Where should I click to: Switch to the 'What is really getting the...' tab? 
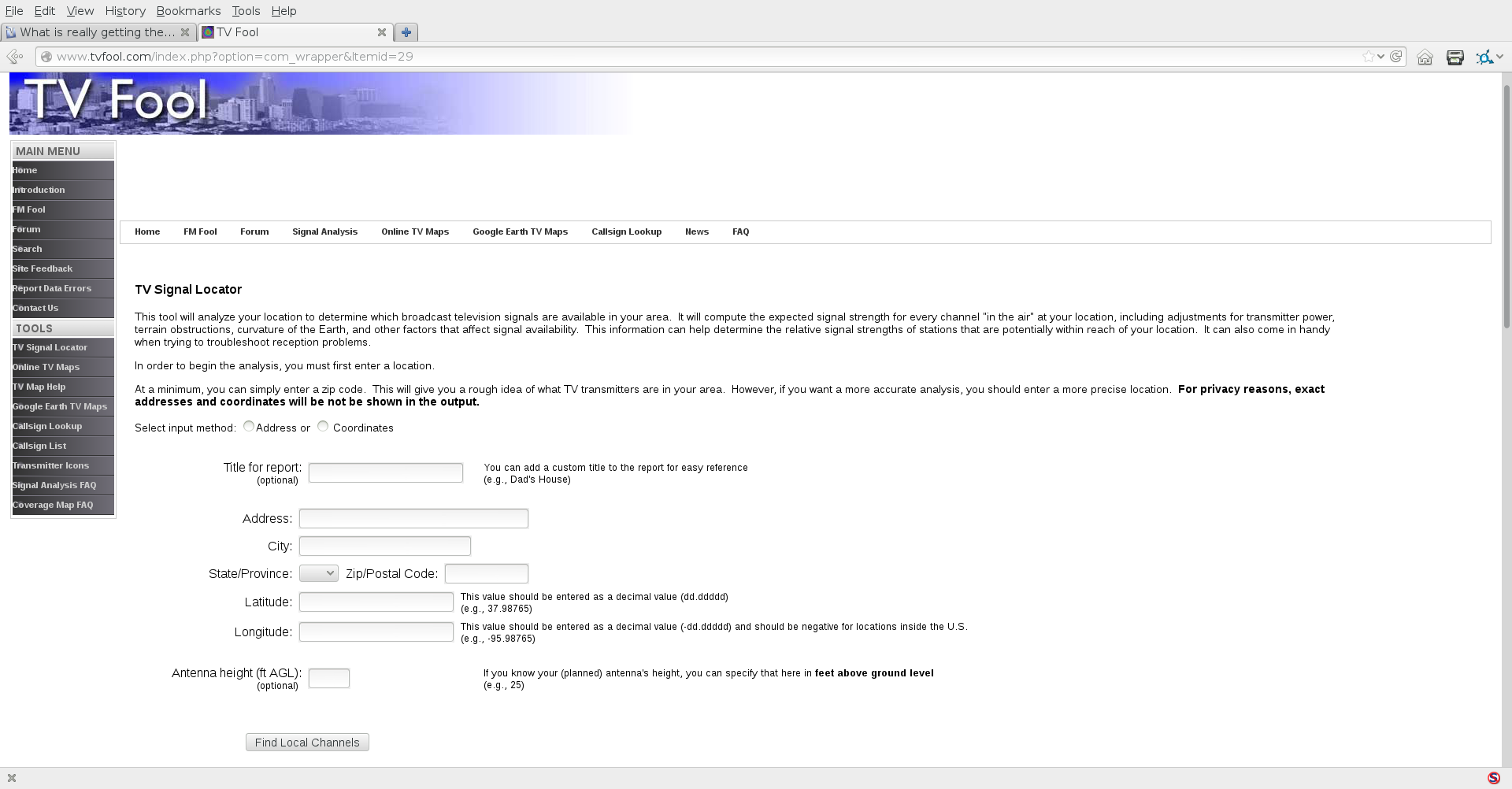click(x=98, y=32)
